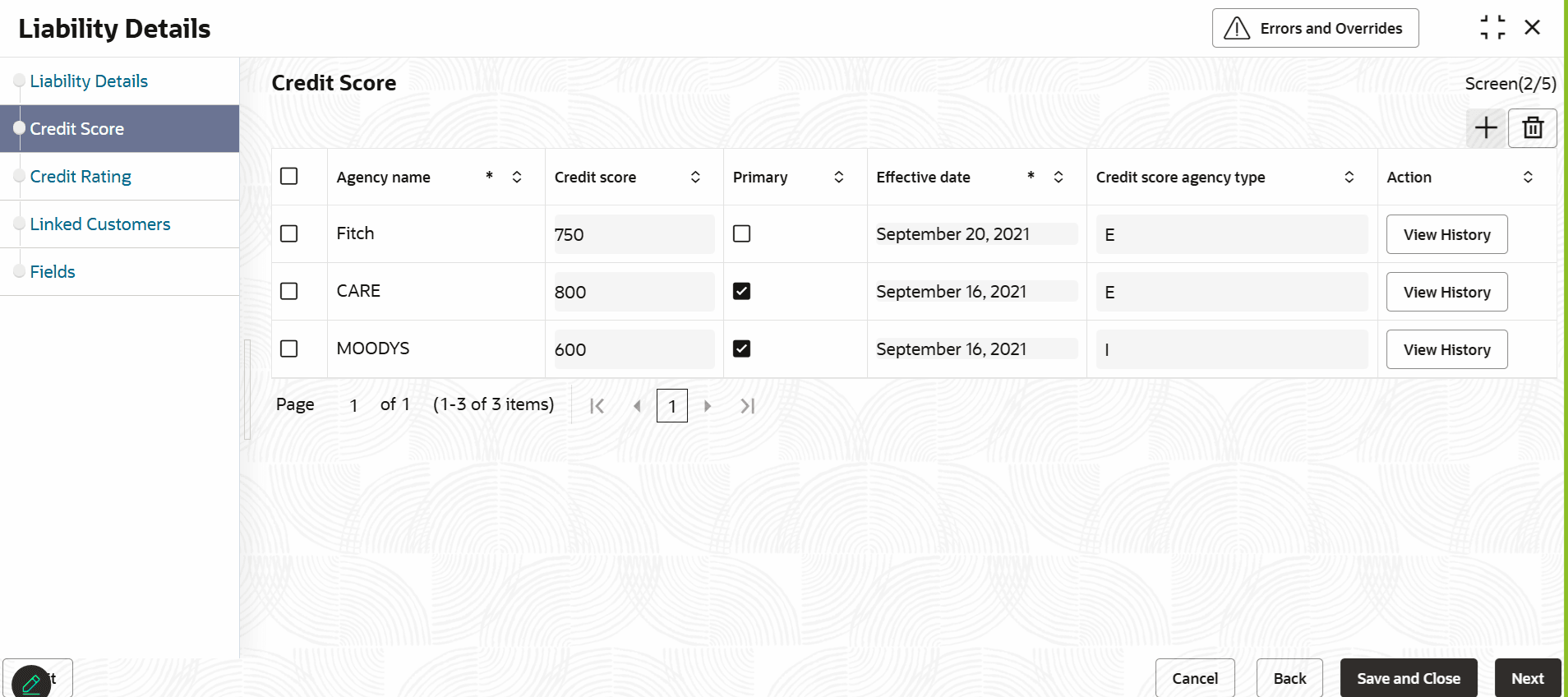View History for the Fitch row

(x=1446, y=235)
